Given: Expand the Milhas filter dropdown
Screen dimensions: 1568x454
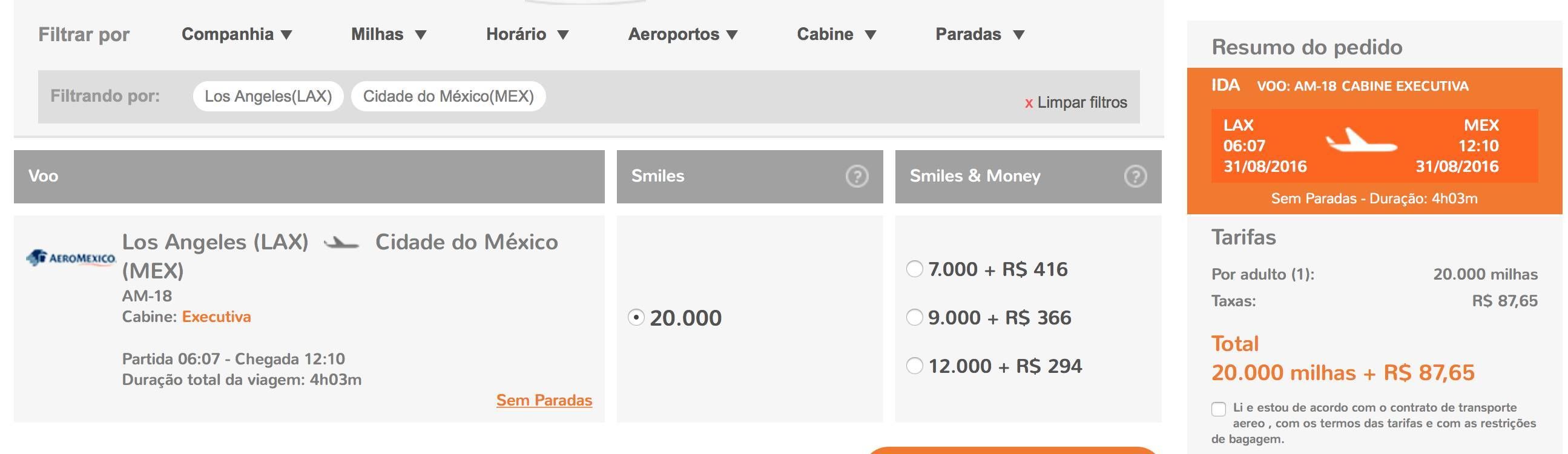Looking at the screenshot, I should click(x=388, y=34).
